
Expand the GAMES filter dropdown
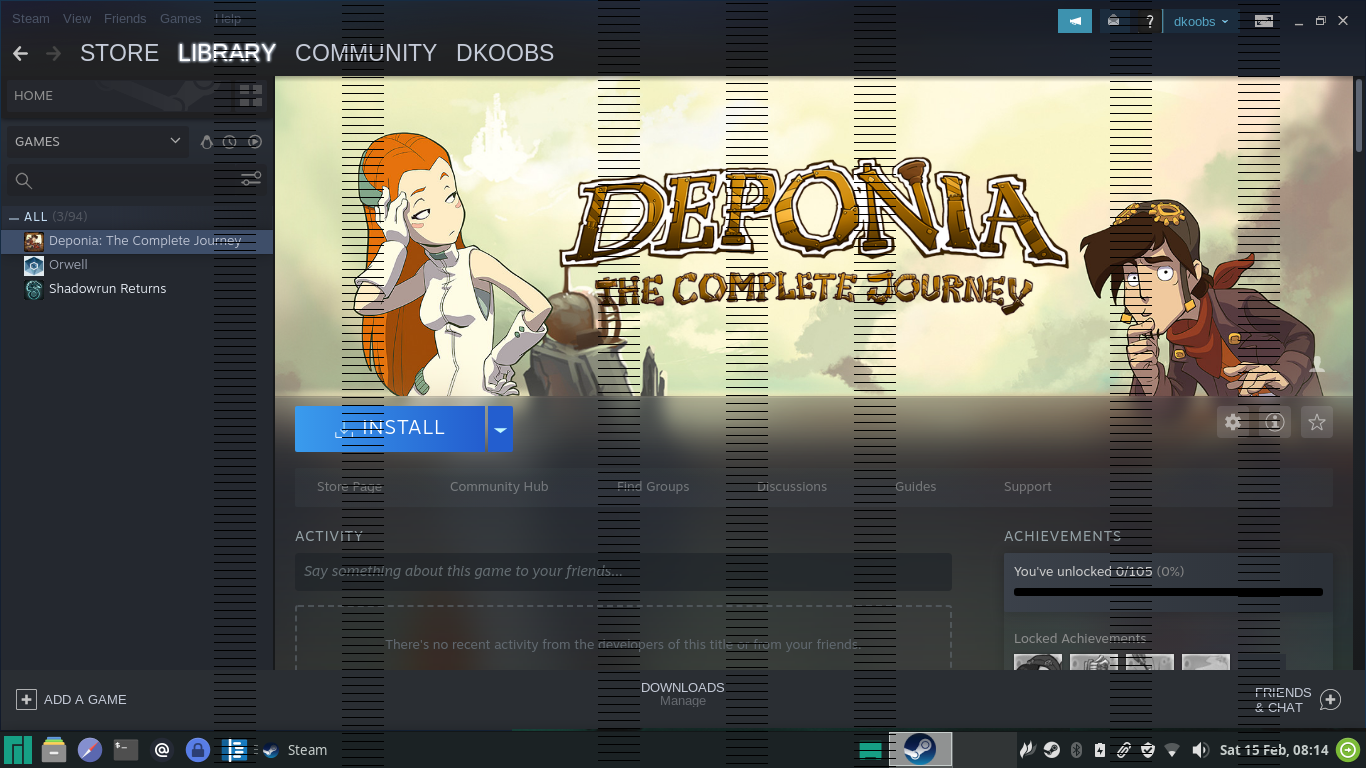point(97,142)
